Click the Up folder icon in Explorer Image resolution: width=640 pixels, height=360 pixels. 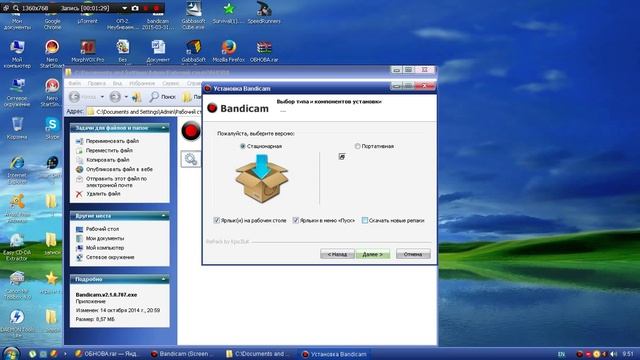click(x=137, y=97)
